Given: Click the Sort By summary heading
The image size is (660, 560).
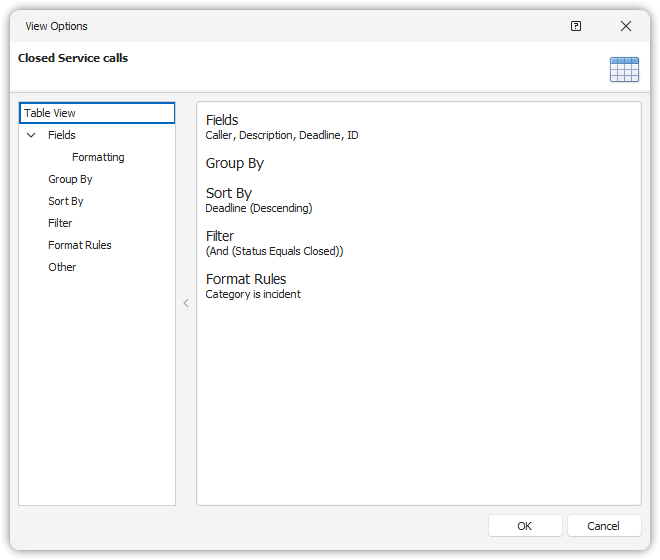Looking at the screenshot, I should coord(229,193).
